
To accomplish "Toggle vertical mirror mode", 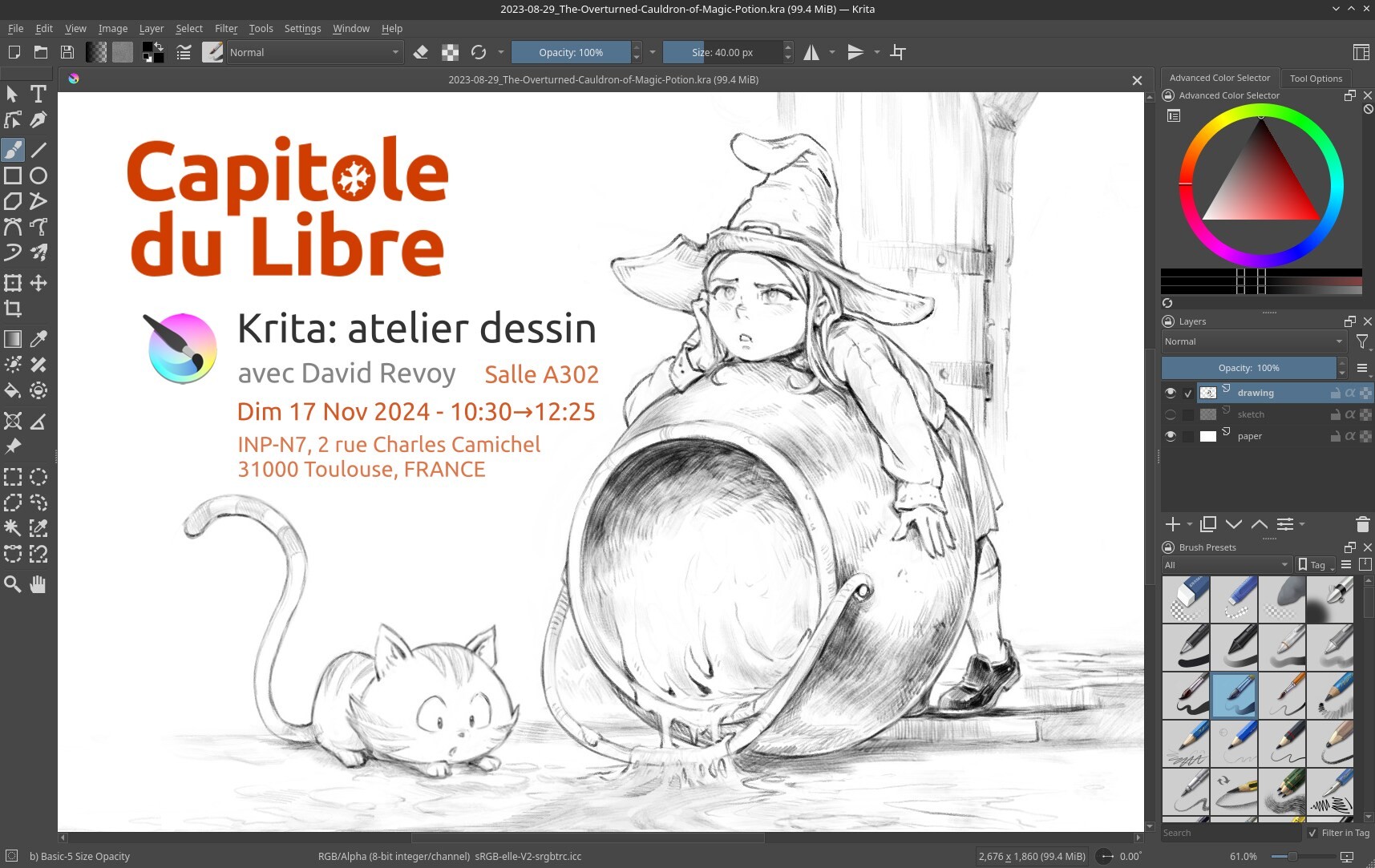I will (855, 52).
